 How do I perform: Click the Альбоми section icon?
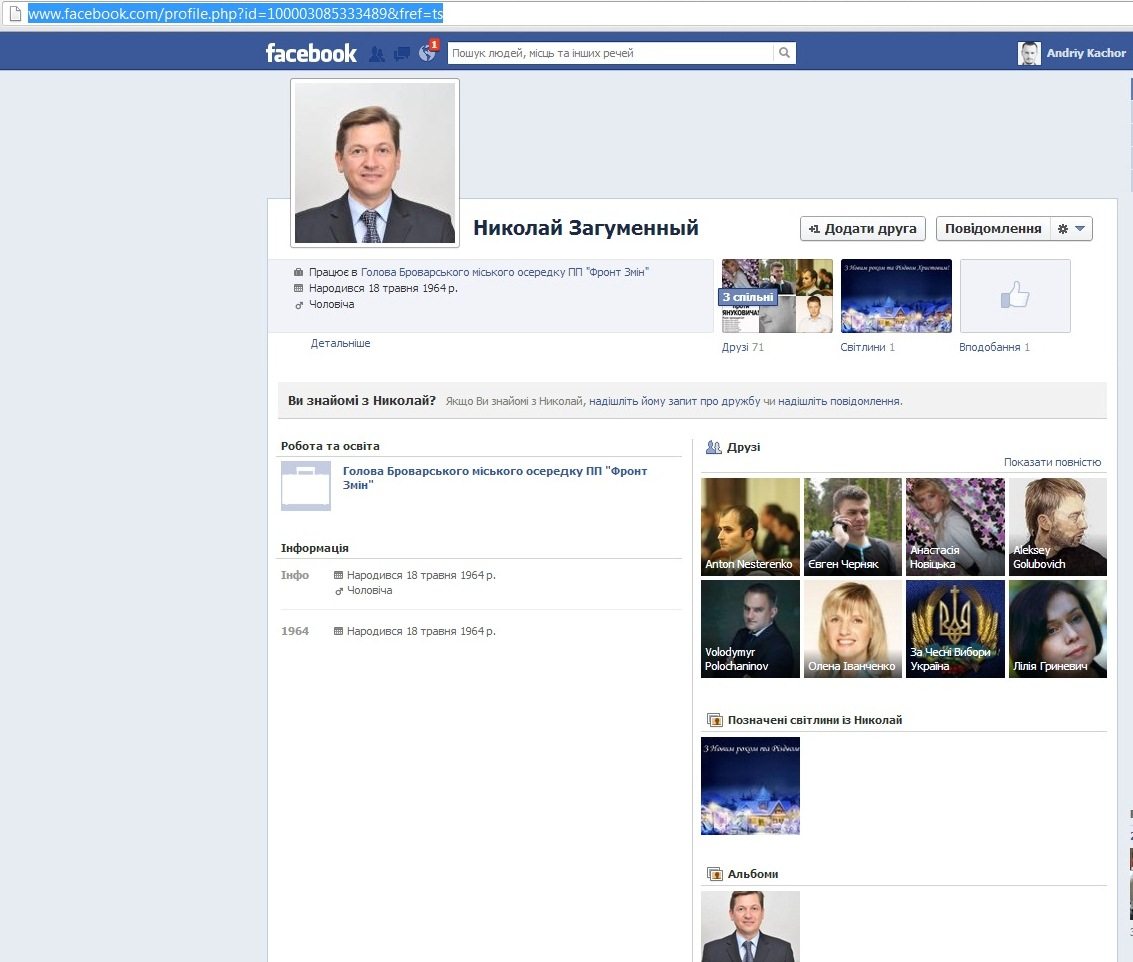(714, 874)
